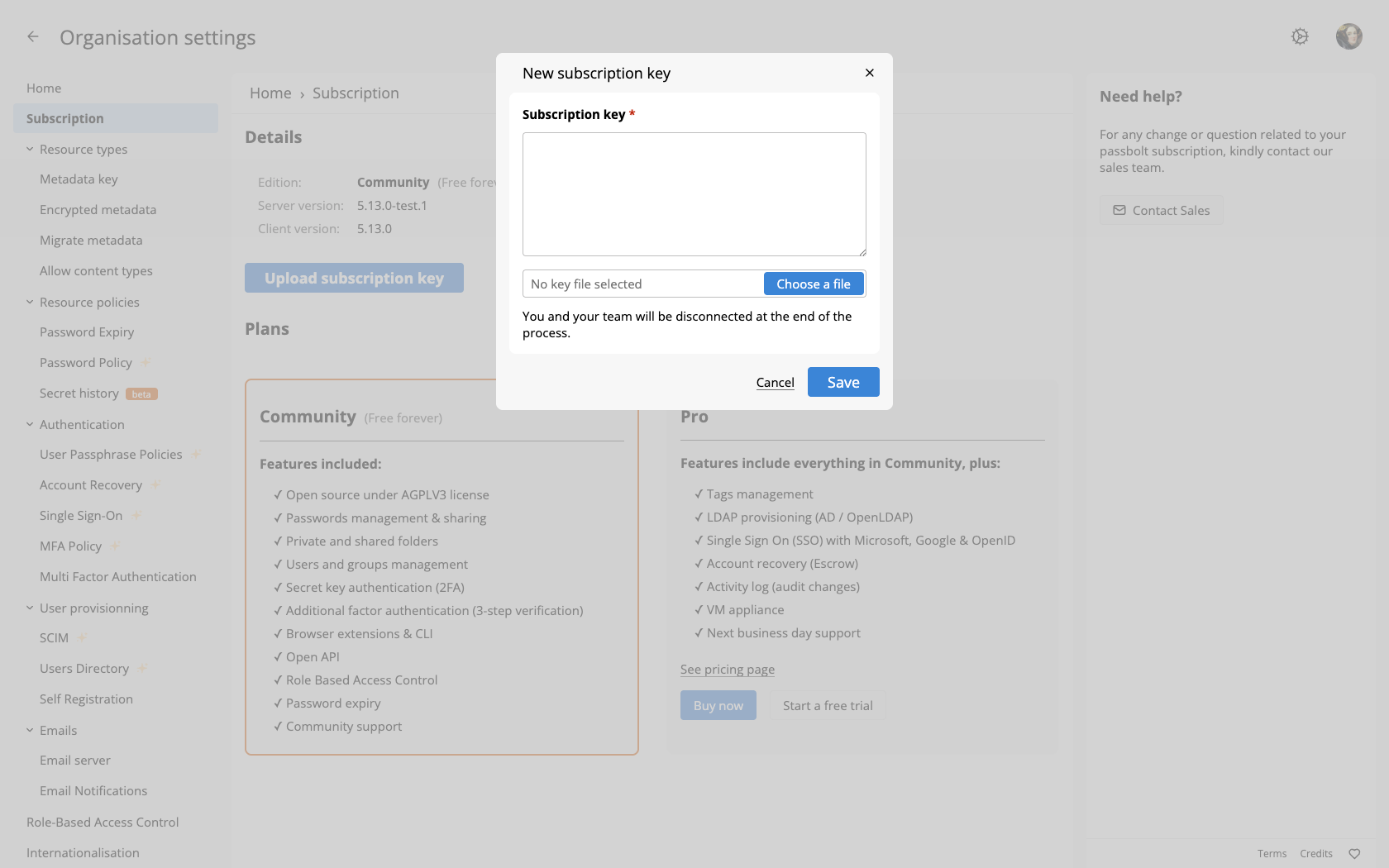Cancel the new subscription key dialog
1389x868 pixels.
tap(775, 382)
